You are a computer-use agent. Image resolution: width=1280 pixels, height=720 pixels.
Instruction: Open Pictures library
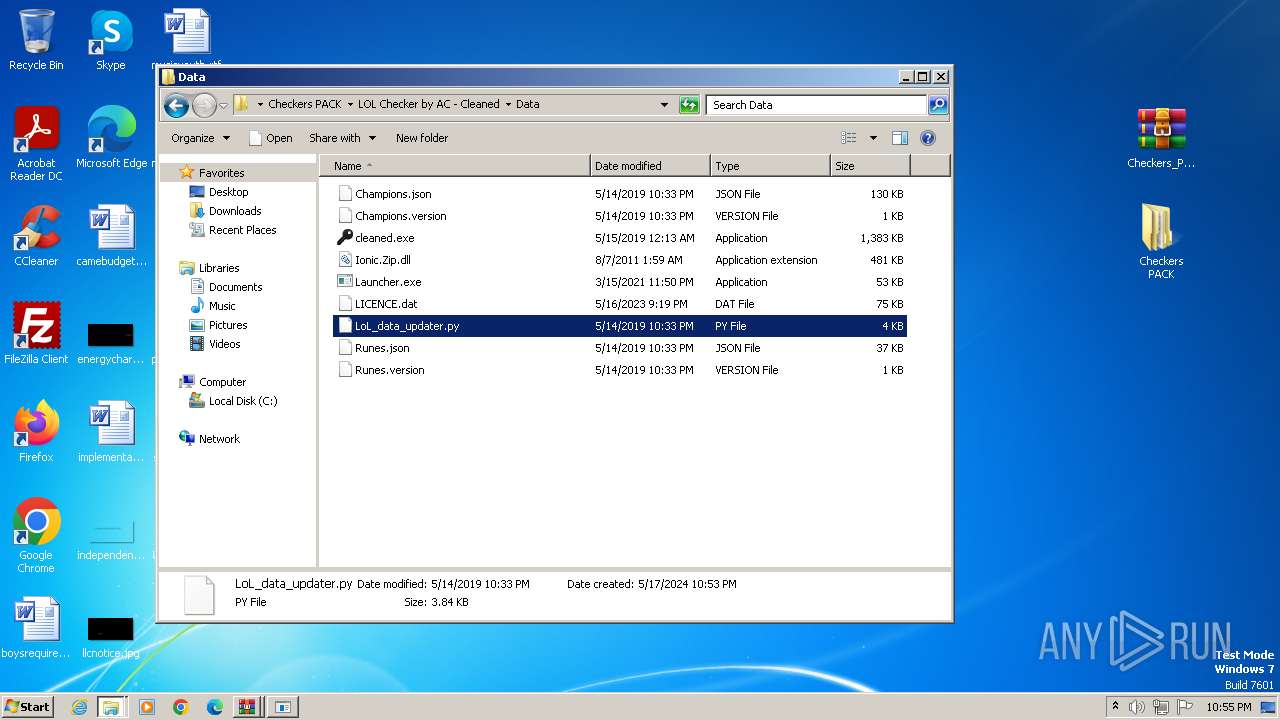[228, 325]
